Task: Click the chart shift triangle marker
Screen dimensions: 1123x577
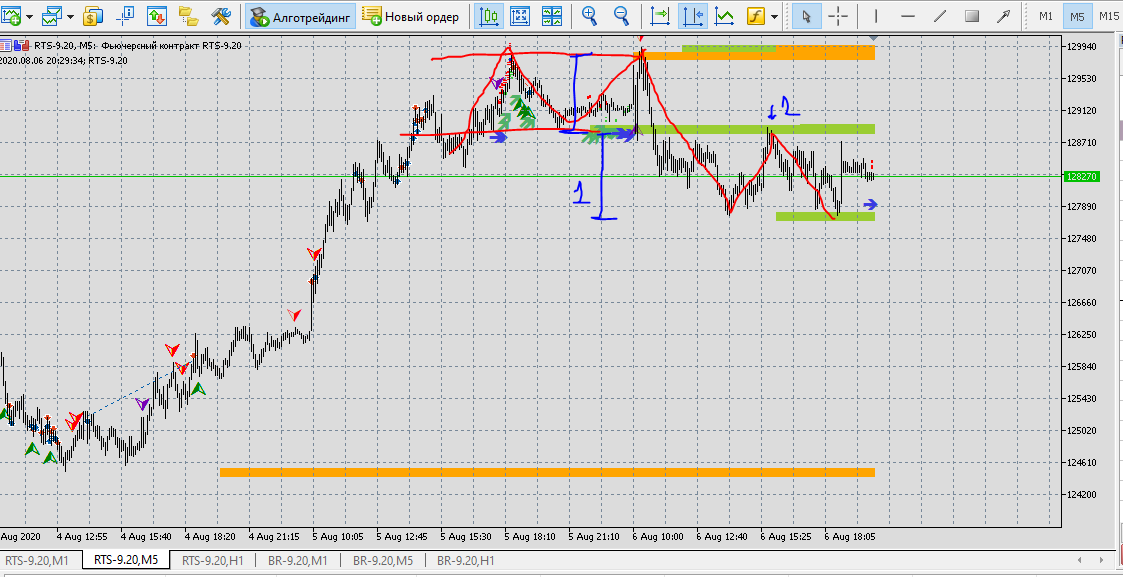Action: [873, 37]
